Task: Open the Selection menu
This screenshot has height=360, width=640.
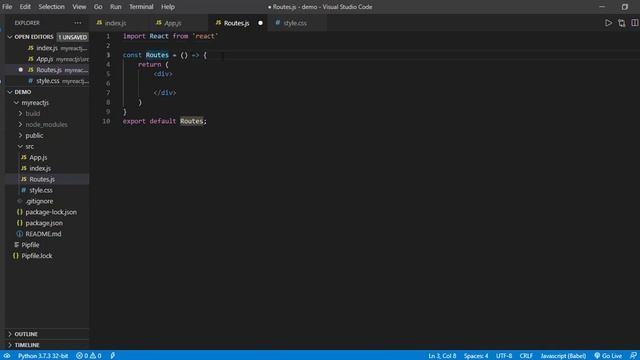Action: [x=51, y=7]
